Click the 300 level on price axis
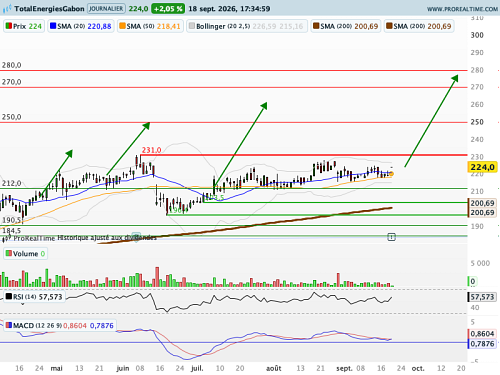Image resolution: width=500 pixels, height=375 pixels. pyautogui.click(x=477, y=35)
